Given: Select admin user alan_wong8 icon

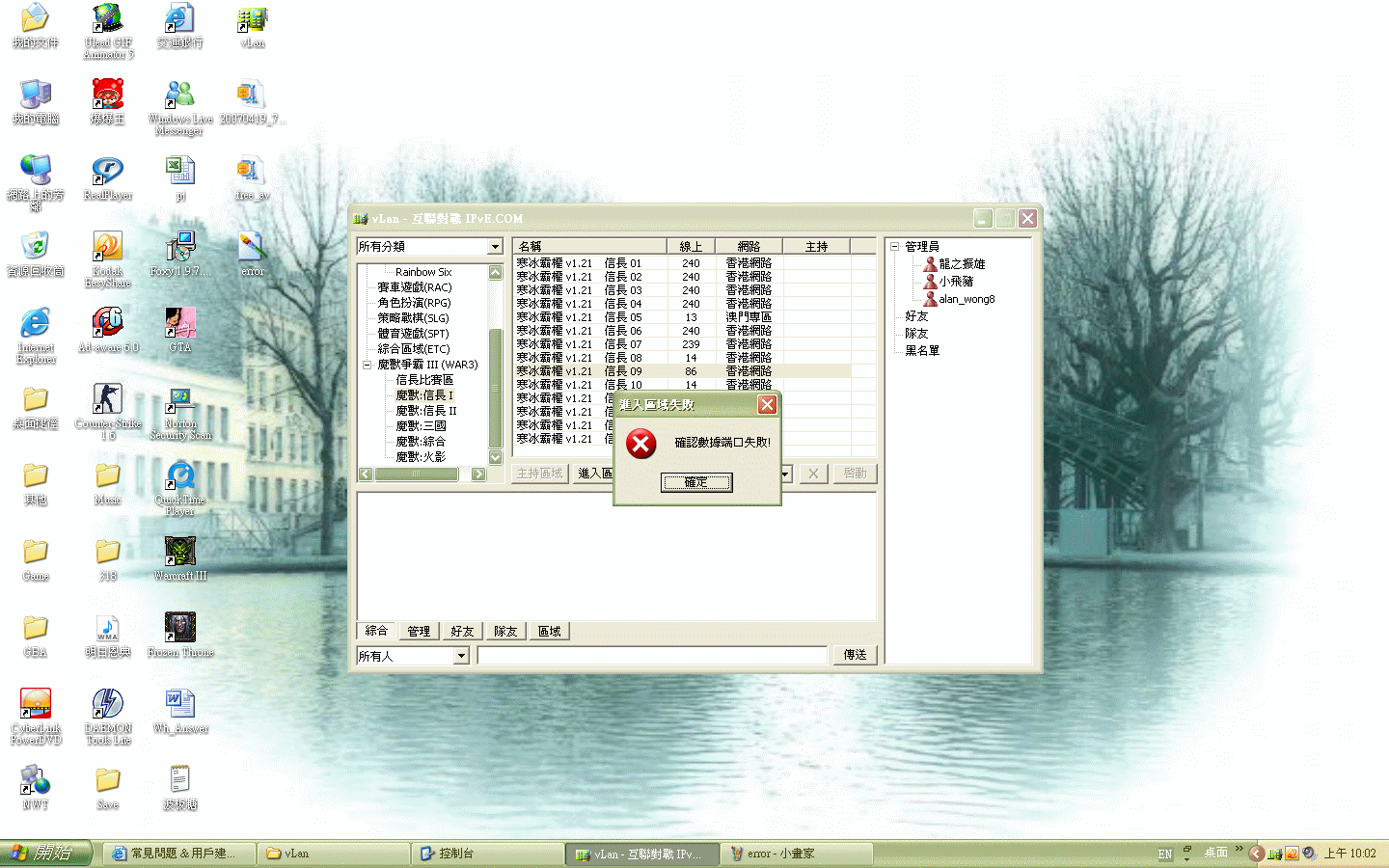Looking at the screenshot, I should [930, 299].
